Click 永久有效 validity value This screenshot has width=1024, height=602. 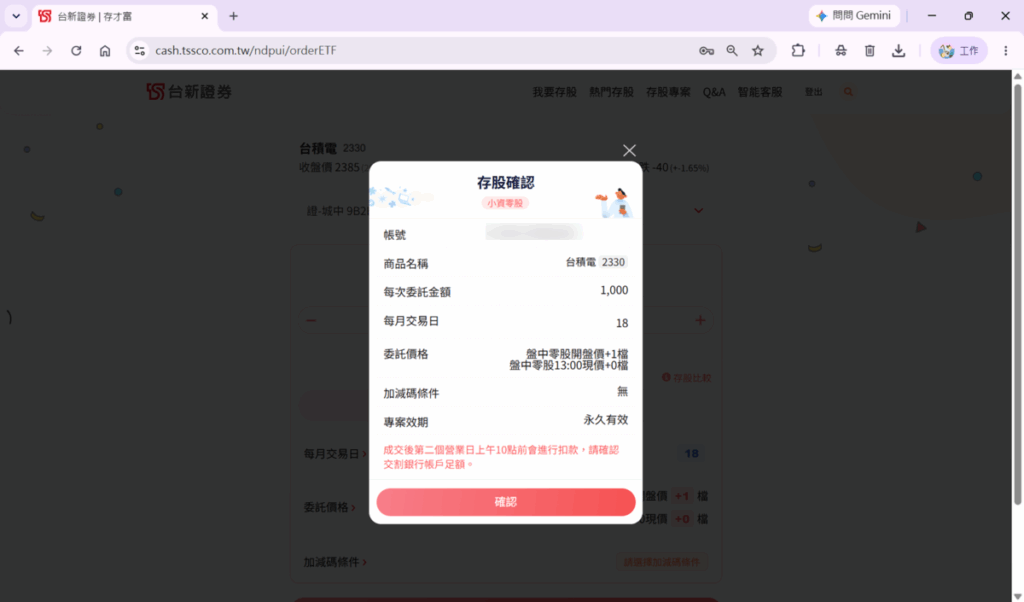click(x=605, y=420)
